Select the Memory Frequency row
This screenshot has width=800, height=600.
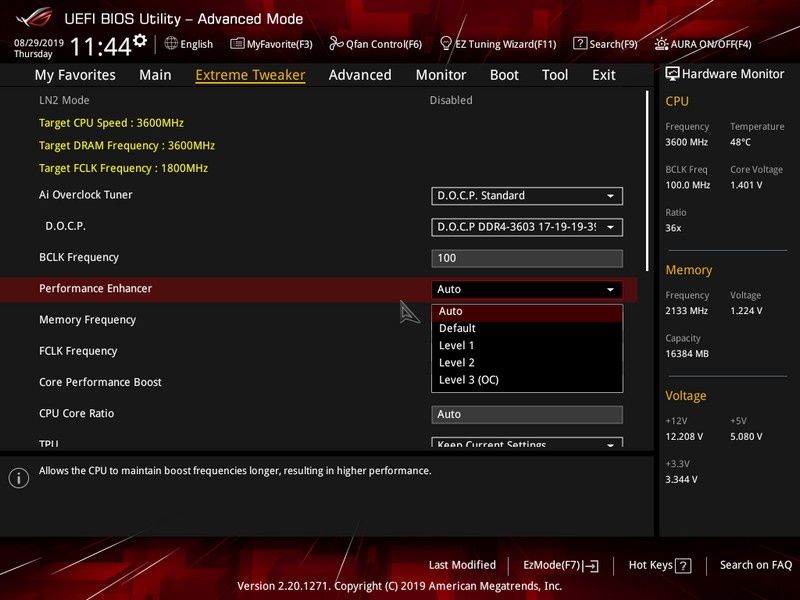[87, 320]
